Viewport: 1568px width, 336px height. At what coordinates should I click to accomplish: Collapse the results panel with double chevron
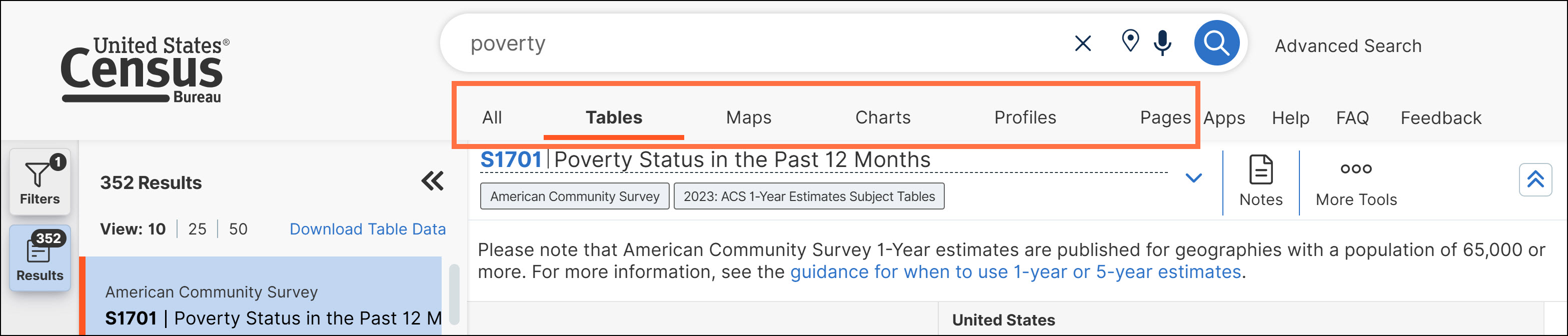tap(433, 181)
